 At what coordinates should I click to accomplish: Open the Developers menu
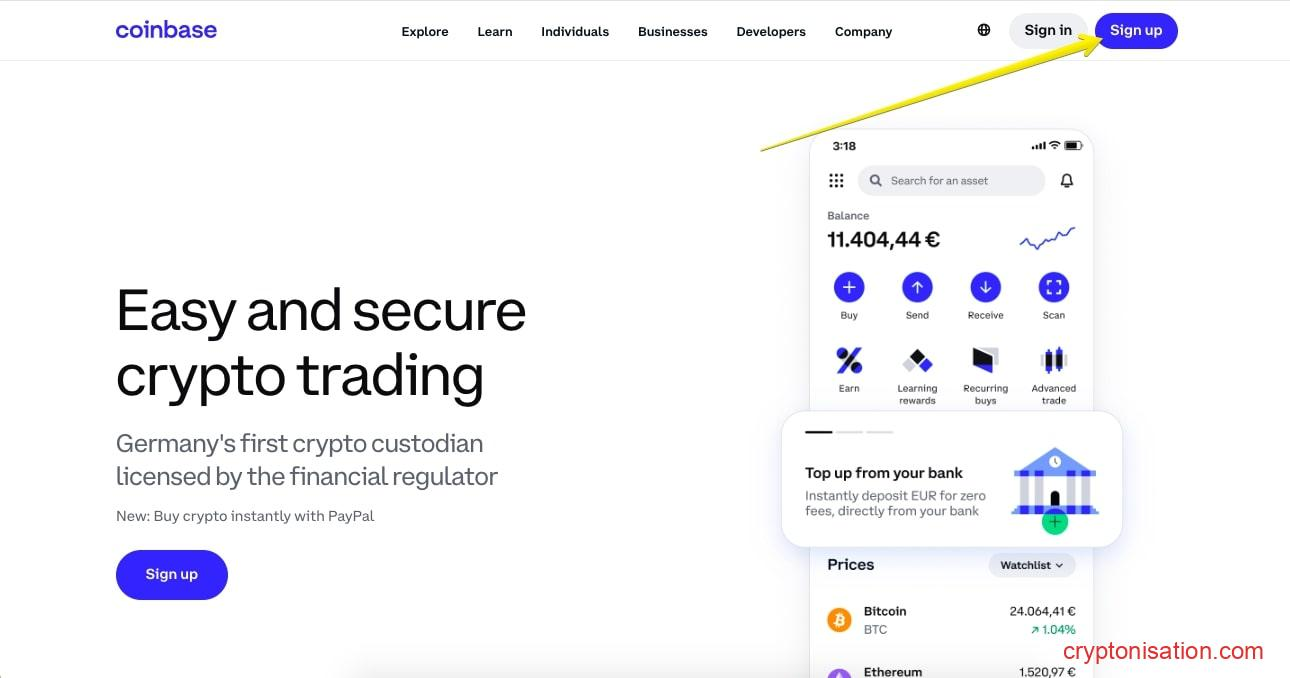(771, 32)
